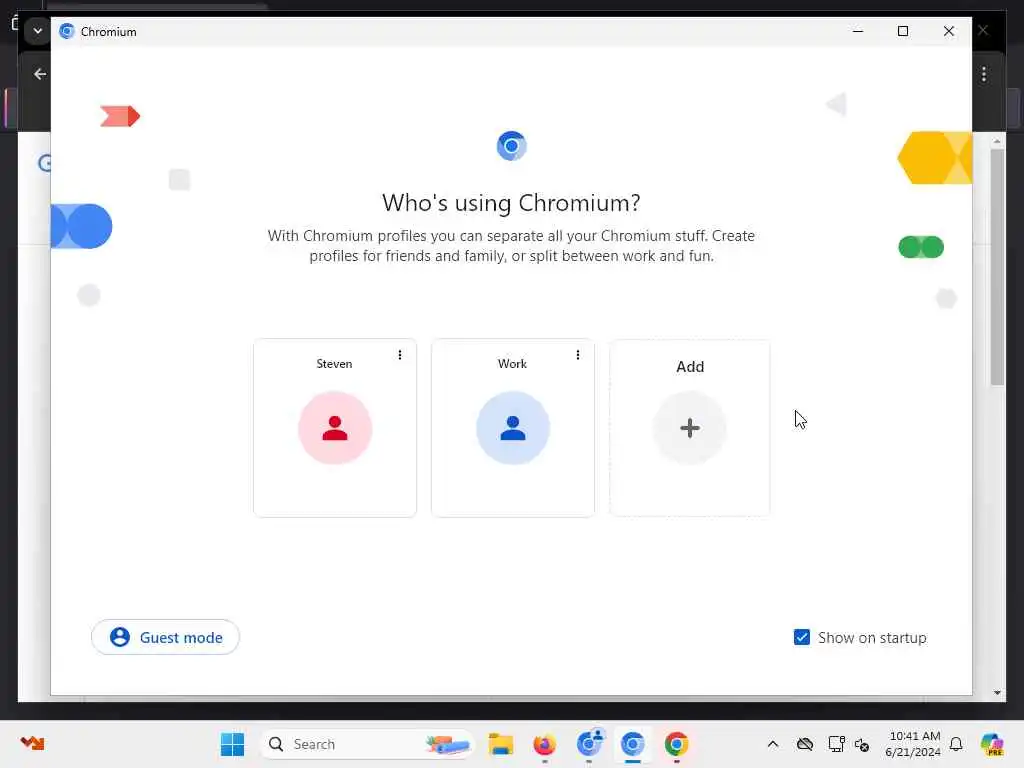
Task: Open Steven profile's three-dot menu
Action: tap(400, 355)
